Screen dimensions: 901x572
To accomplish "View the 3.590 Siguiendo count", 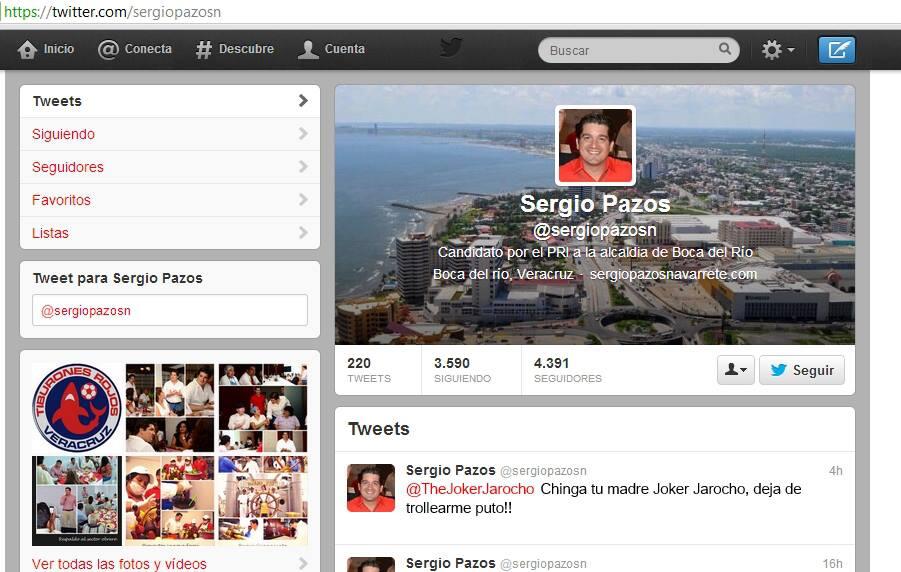I will point(462,370).
